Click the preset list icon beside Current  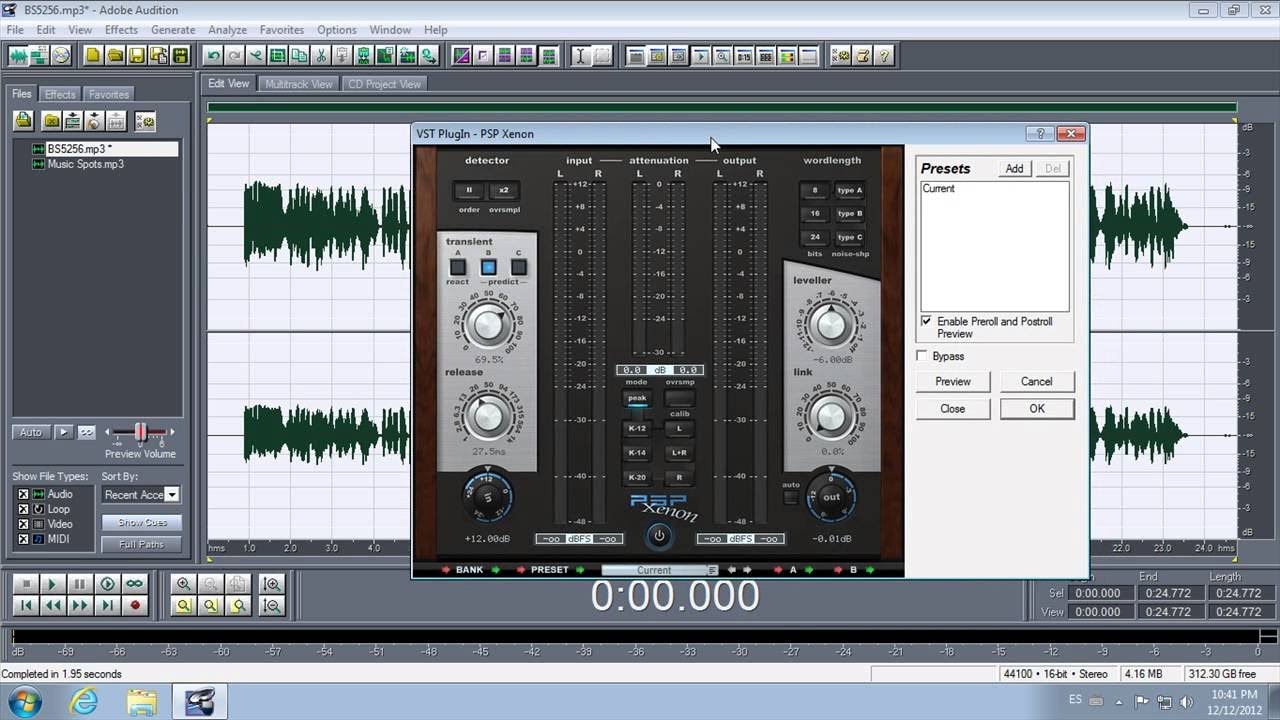[x=712, y=570]
